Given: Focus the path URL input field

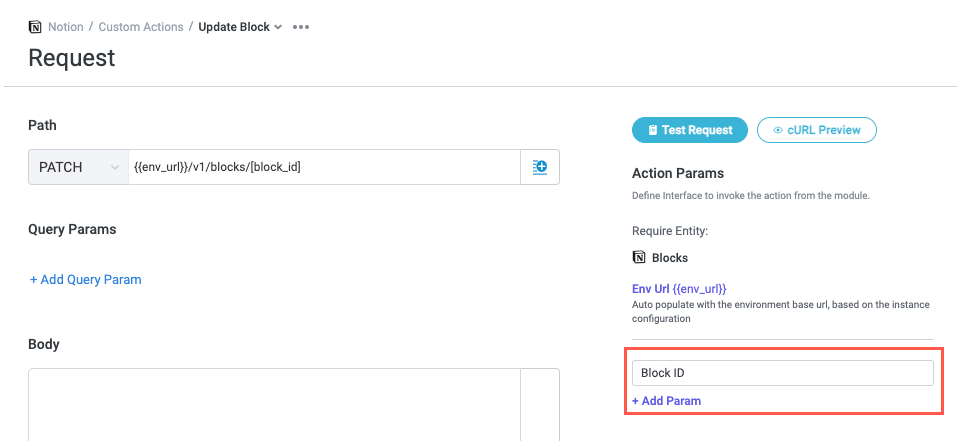Looking at the screenshot, I should click(324, 167).
